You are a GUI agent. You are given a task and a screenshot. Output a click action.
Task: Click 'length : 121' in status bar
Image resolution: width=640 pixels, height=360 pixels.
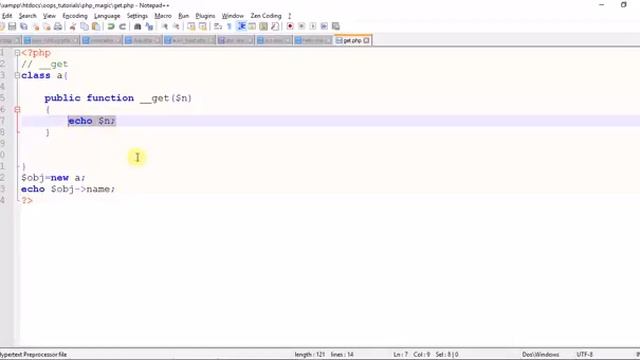click(x=309, y=354)
